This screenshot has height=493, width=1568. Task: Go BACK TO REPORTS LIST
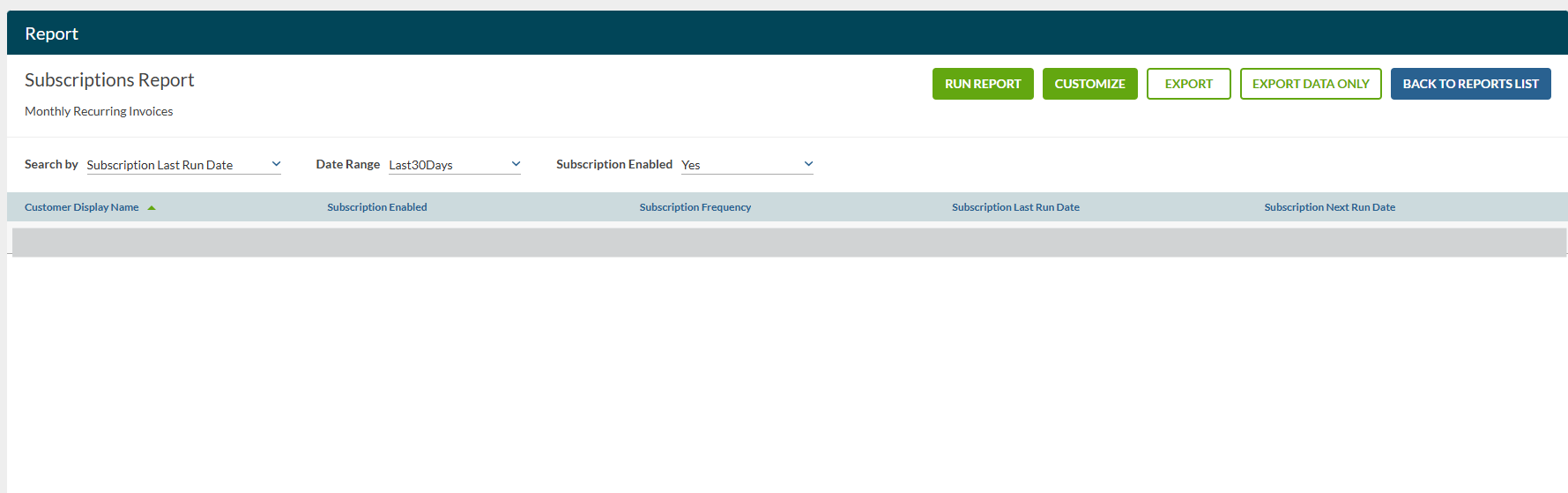pos(1470,84)
